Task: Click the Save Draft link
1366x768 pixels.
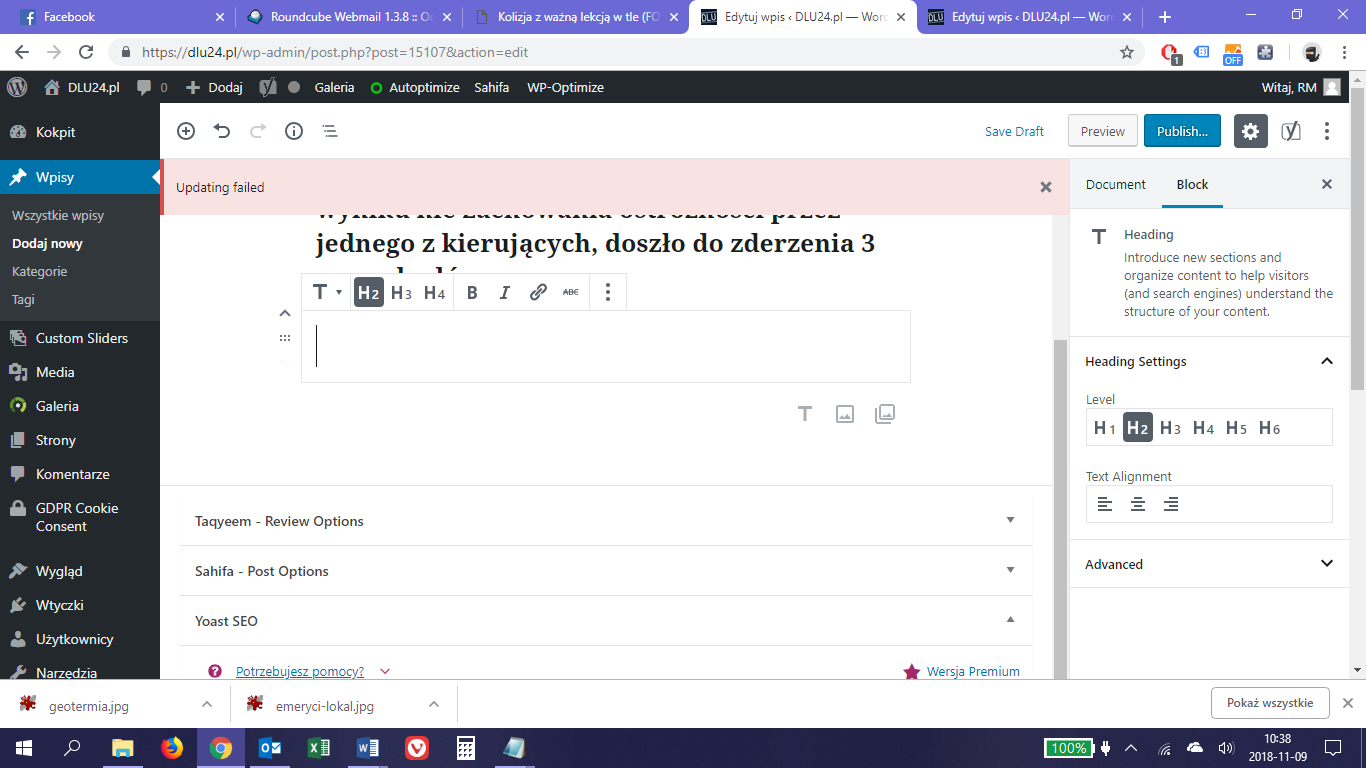Action: coord(1014,131)
